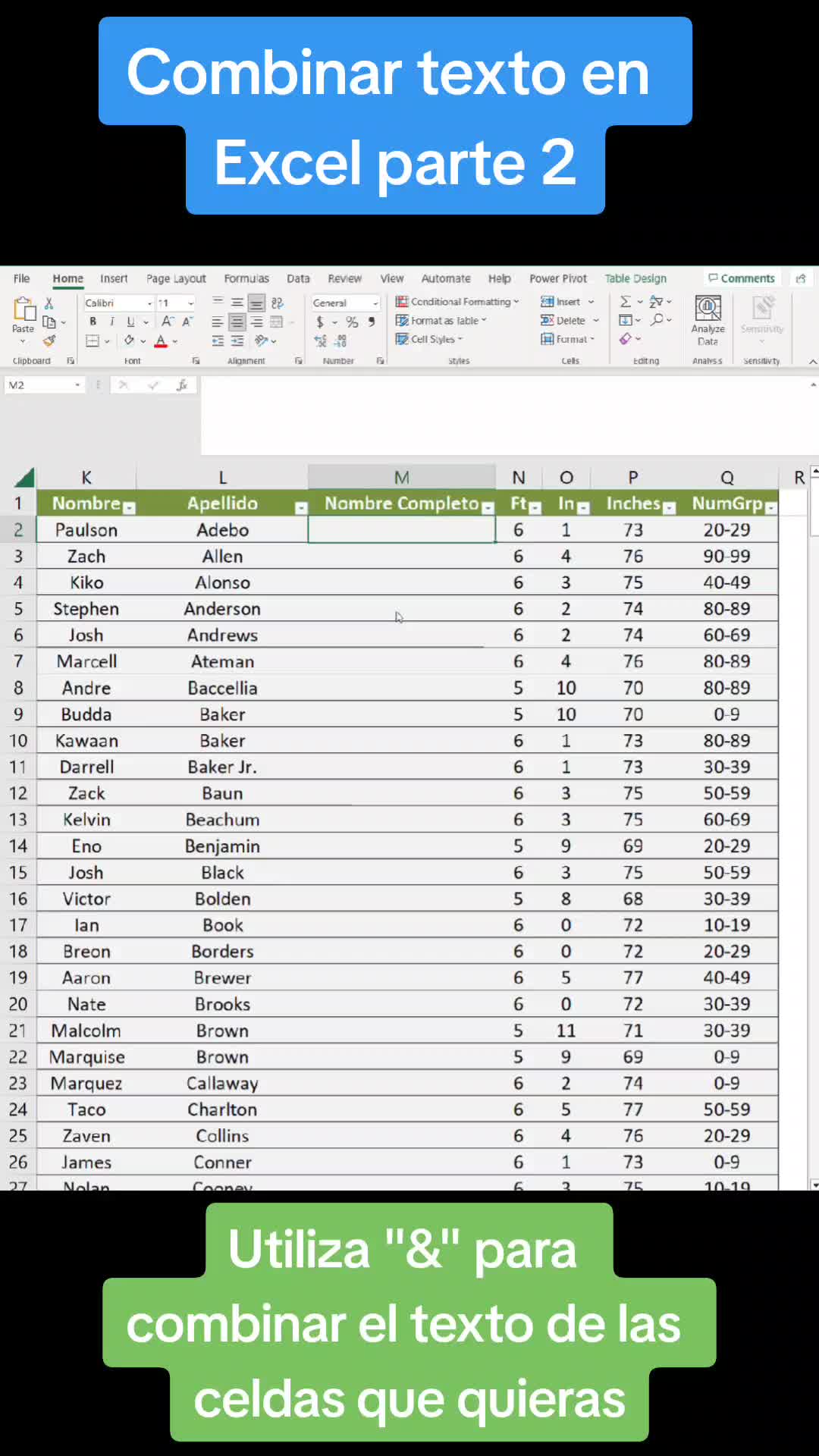
Task: Apply percent style format
Action: (353, 322)
